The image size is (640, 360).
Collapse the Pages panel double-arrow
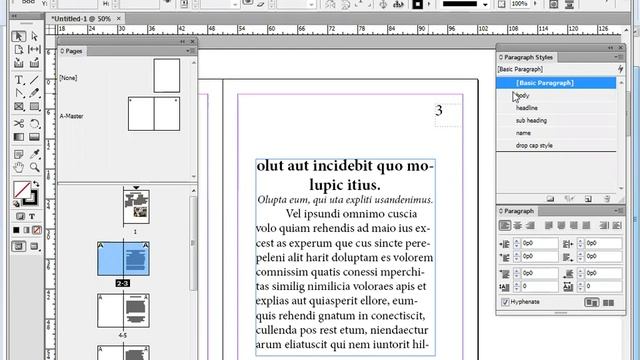point(182,42)
